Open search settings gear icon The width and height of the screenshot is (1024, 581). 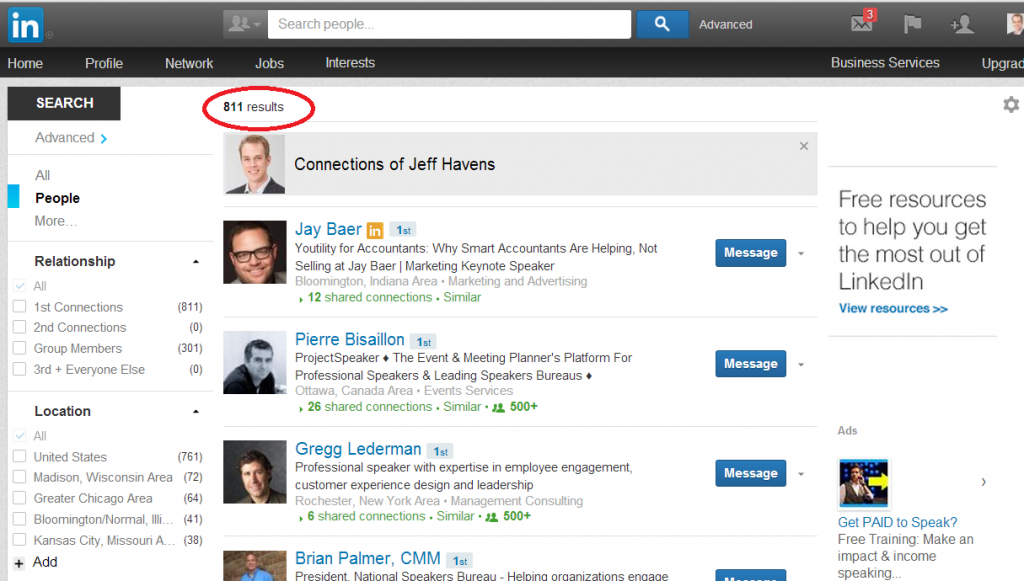tap(1011, 105)
